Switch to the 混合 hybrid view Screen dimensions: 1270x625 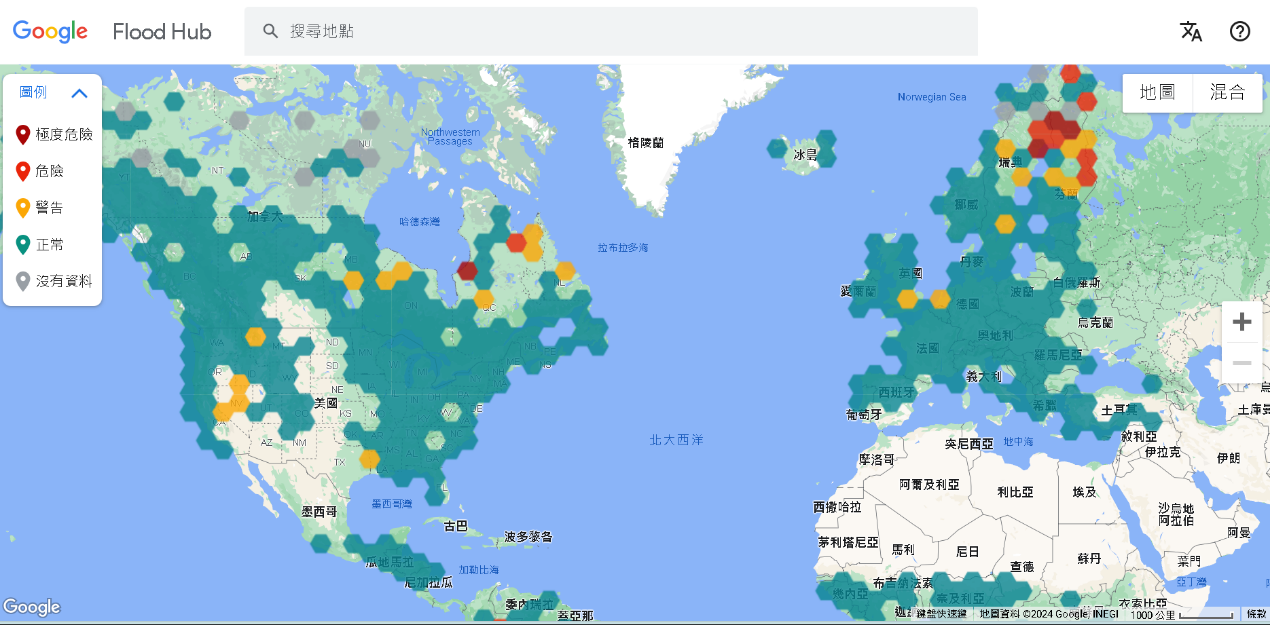pyautogui.click(x=1228, y=92)
